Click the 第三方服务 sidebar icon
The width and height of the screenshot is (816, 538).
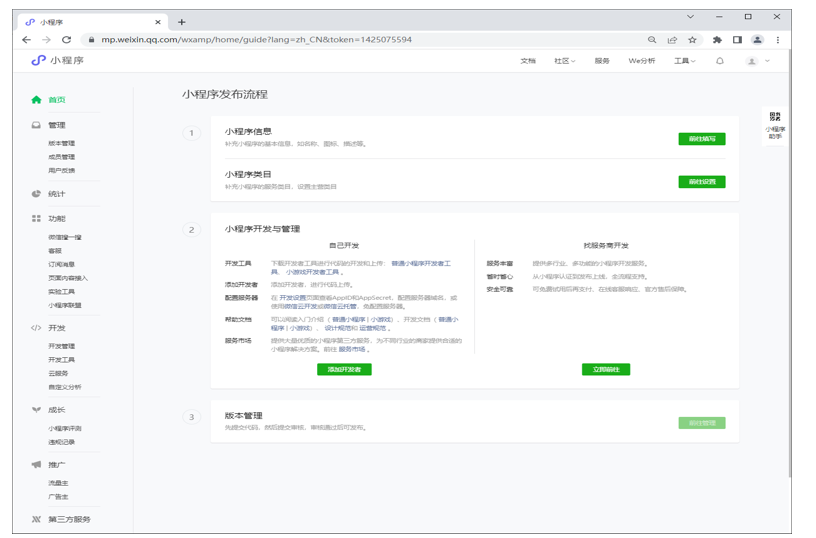[36, 519]
